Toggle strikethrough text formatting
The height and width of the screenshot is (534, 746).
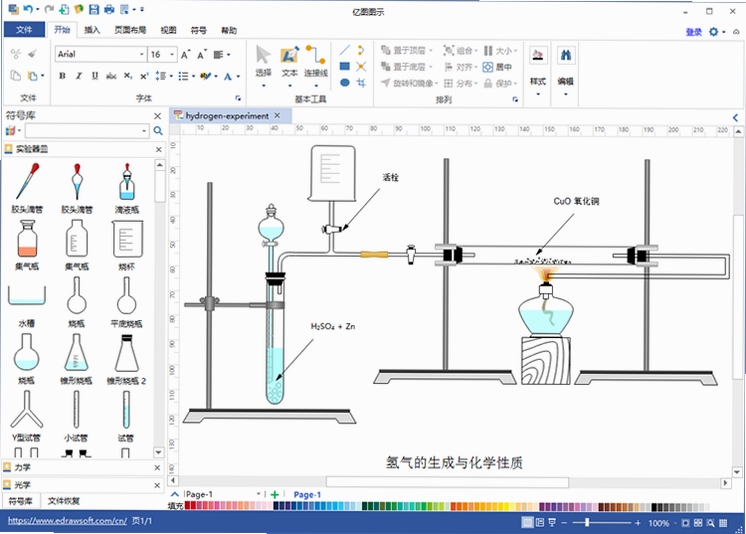pos(111,76)
